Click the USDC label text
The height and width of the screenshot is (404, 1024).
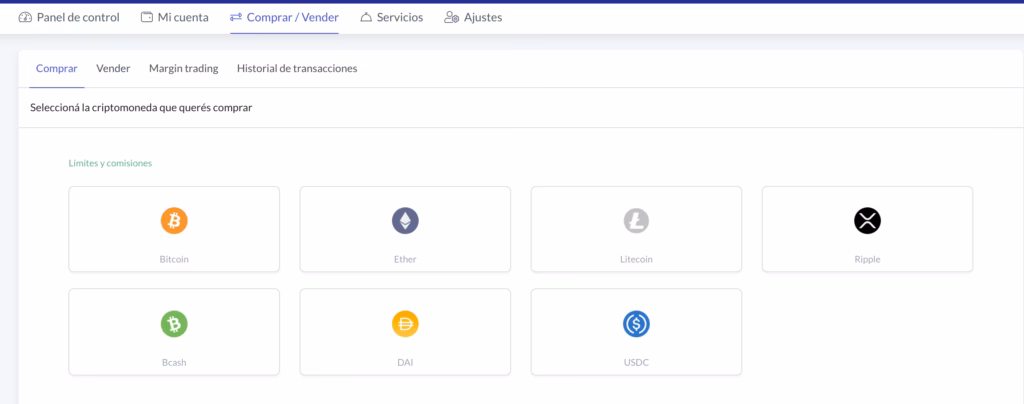click(636, 362)
